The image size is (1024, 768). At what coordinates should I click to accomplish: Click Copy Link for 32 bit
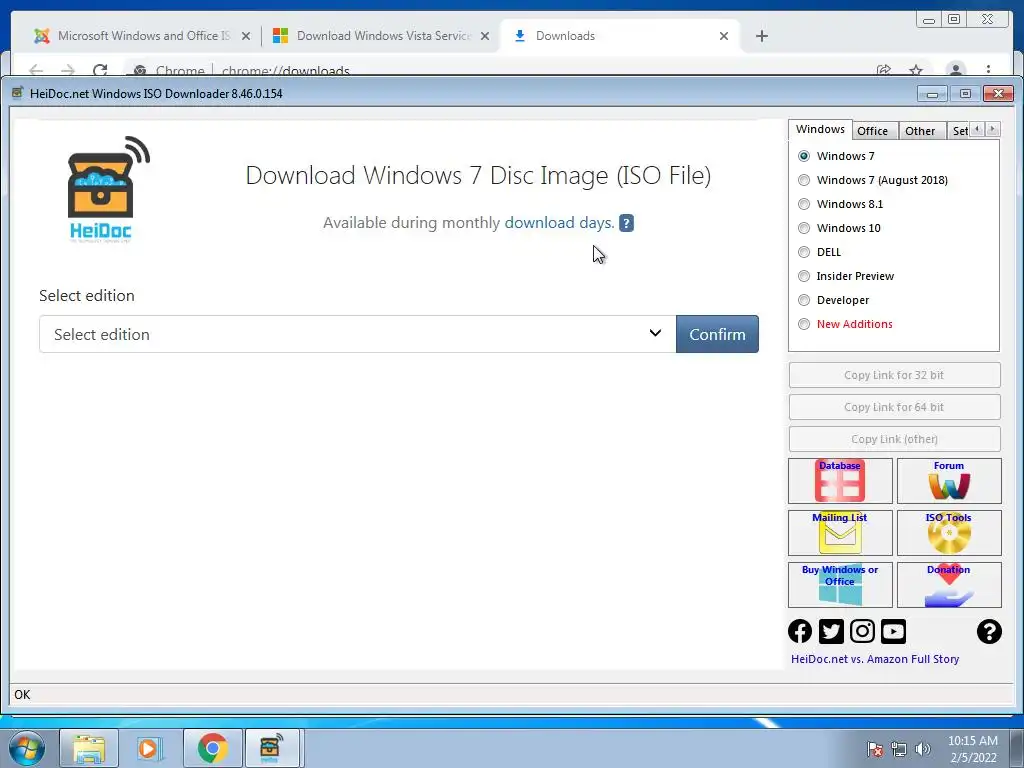point(894,375)
